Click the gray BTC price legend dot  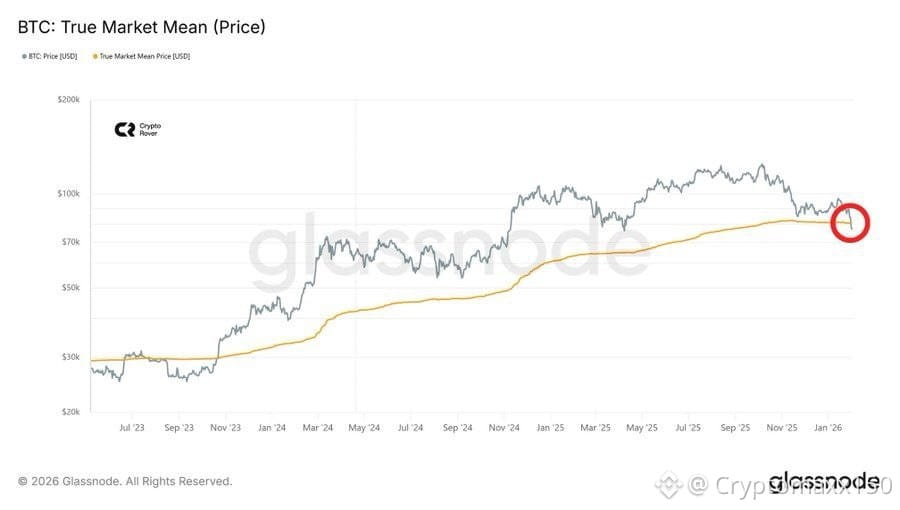pos(23,56)
